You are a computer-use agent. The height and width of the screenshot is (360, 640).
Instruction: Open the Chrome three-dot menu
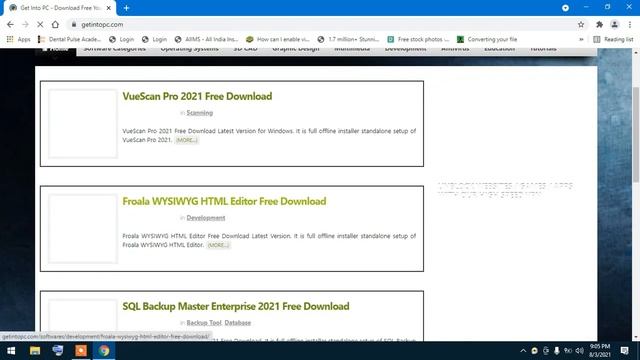(630, 24)
